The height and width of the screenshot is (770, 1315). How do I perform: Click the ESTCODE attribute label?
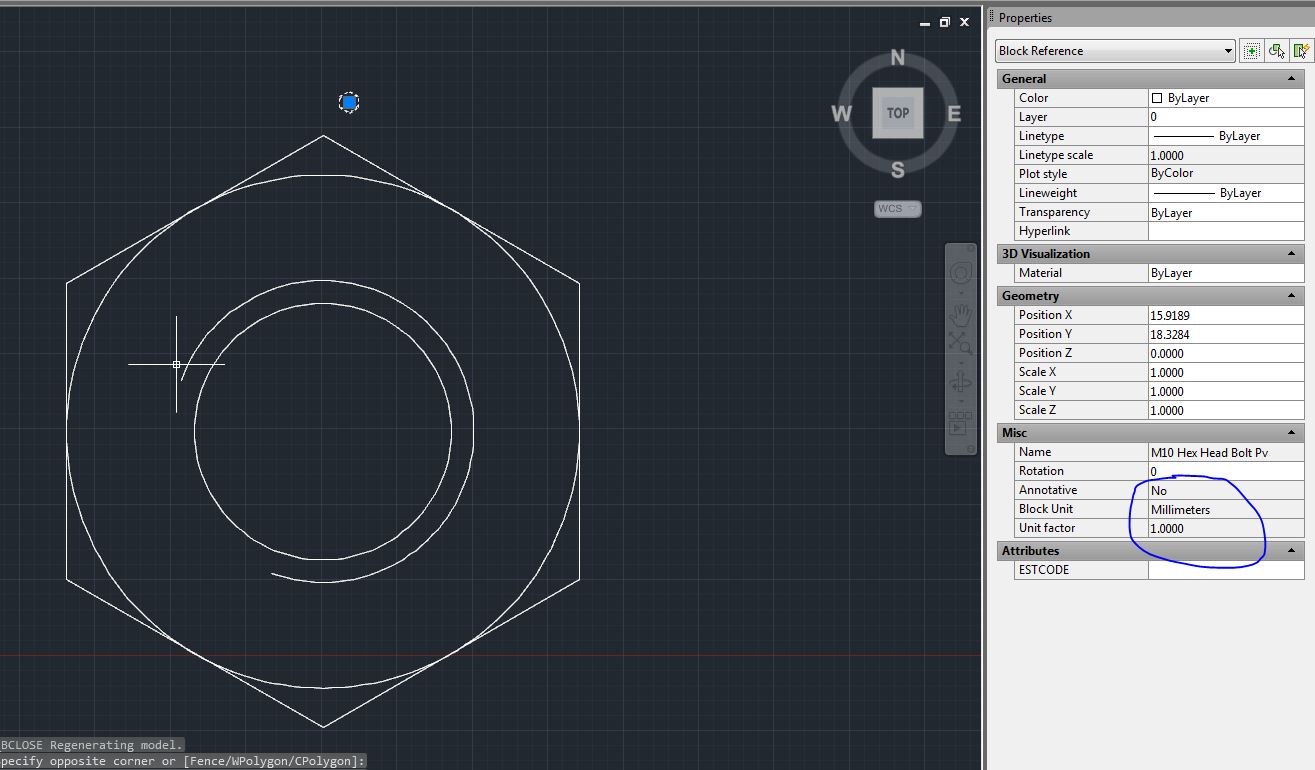click(1043, 570)
